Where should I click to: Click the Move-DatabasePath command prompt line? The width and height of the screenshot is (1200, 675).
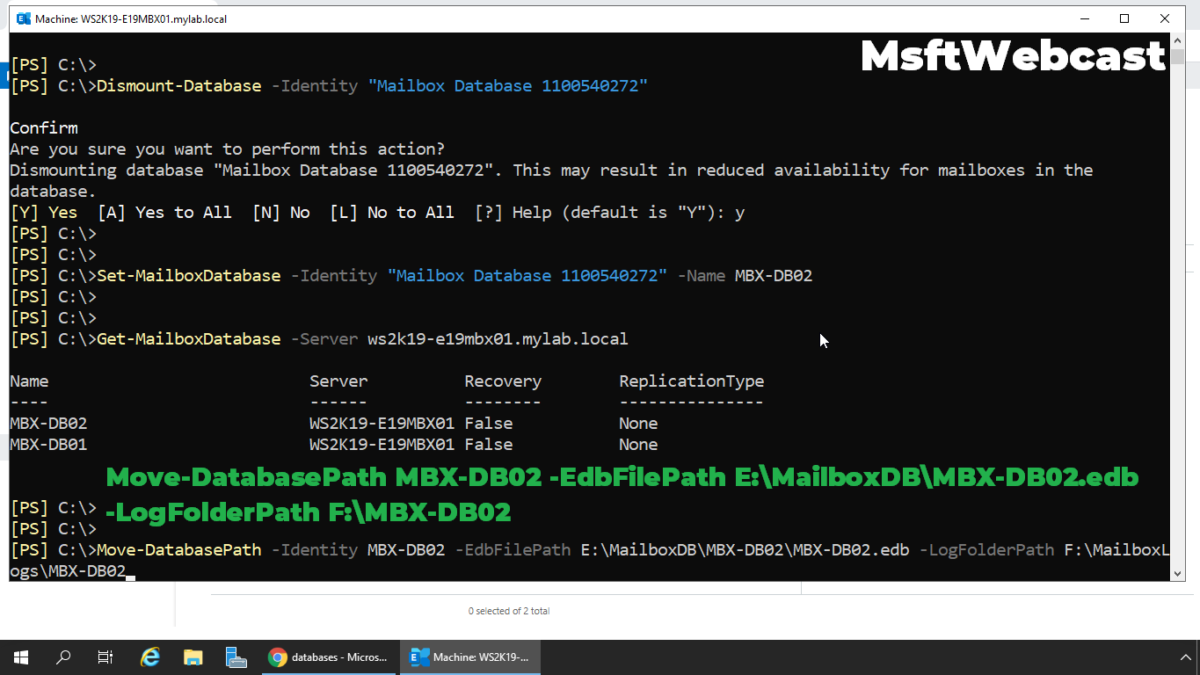point(500,550)
